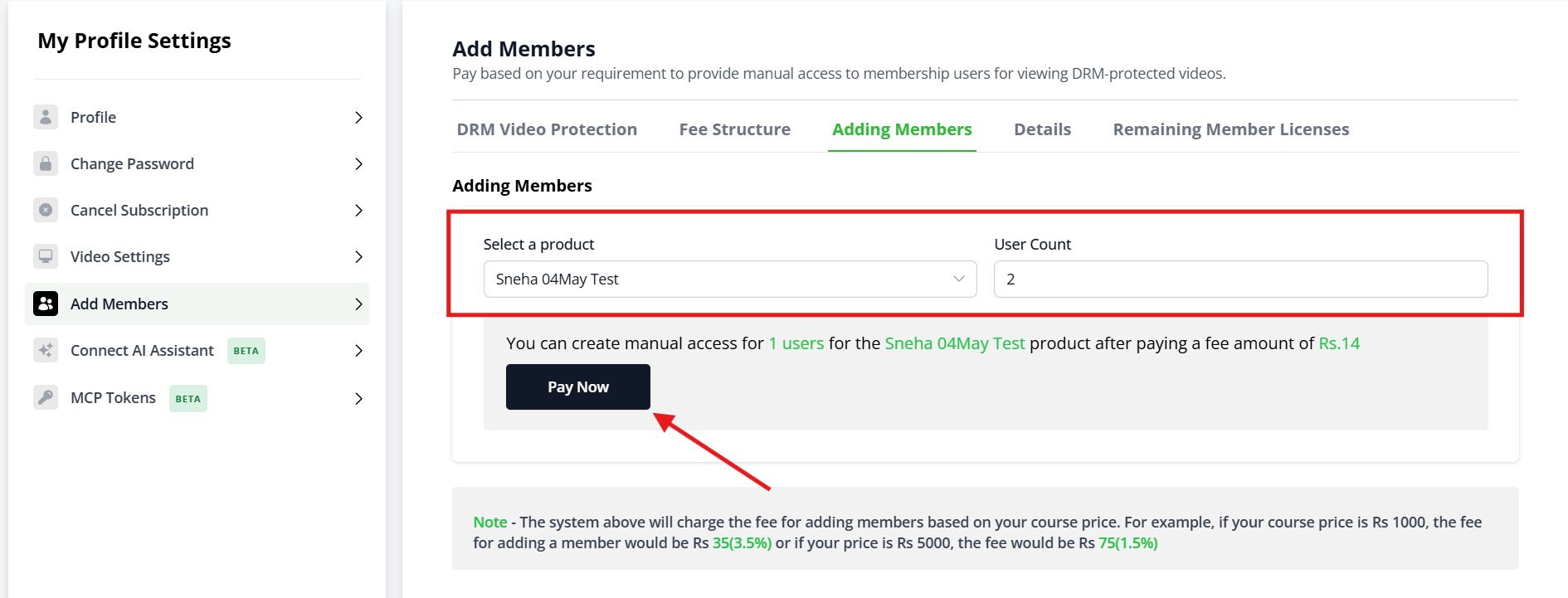Expand the Change Password chevron arrow

point(358,164)
